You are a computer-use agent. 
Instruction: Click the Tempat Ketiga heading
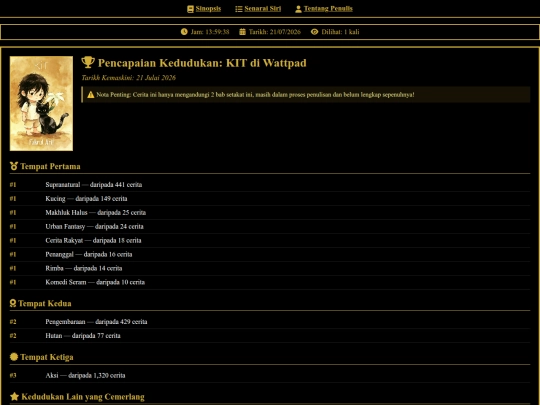tap(47, 357)
